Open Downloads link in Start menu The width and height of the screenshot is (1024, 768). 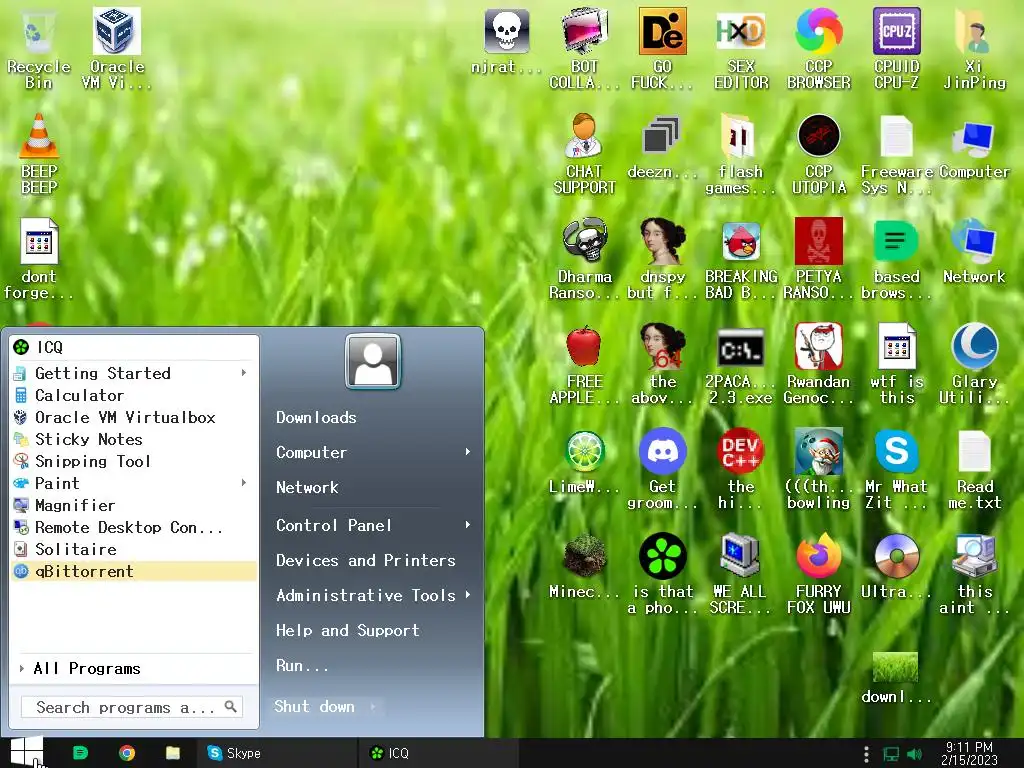pos(316,417)
